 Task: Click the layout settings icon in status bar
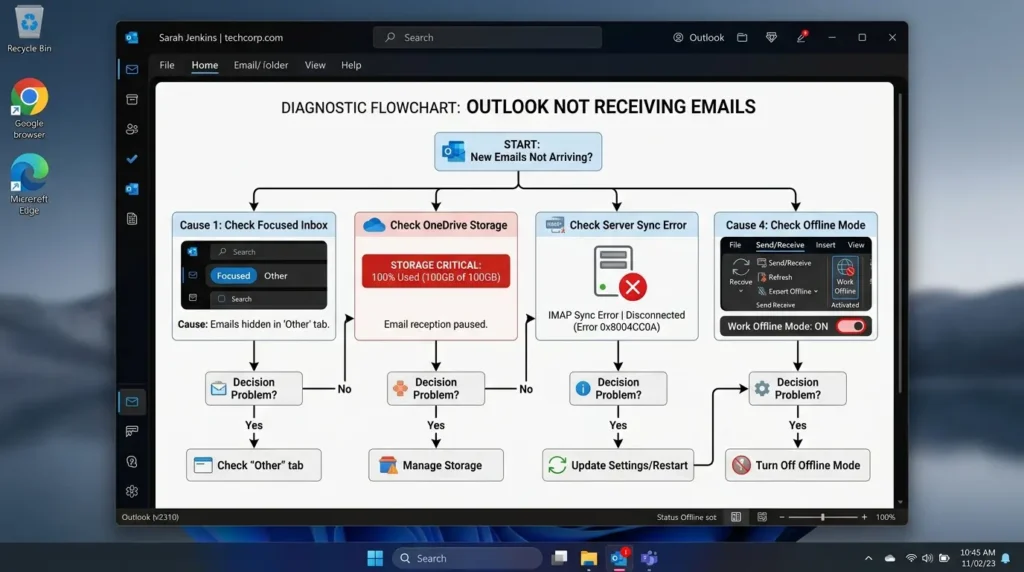pos(761,517)
